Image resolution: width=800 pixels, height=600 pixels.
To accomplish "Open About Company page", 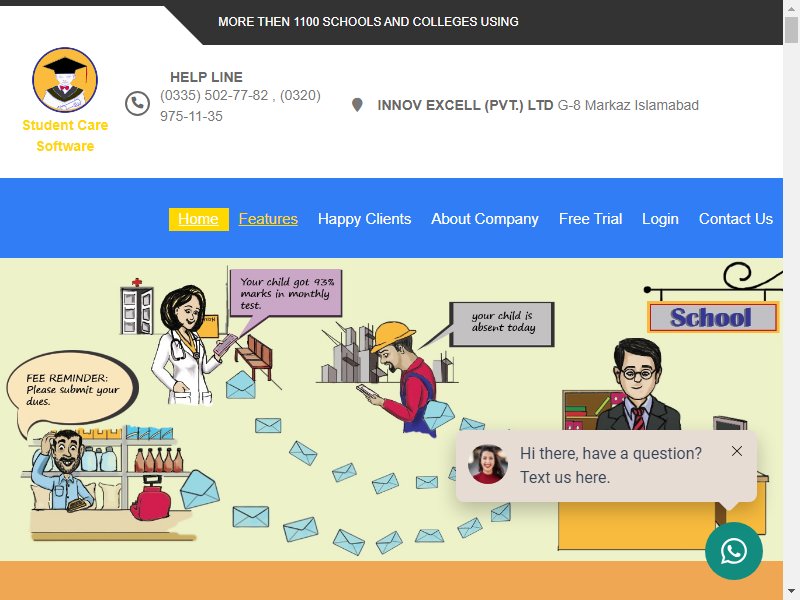I will [x=485, y=219].
